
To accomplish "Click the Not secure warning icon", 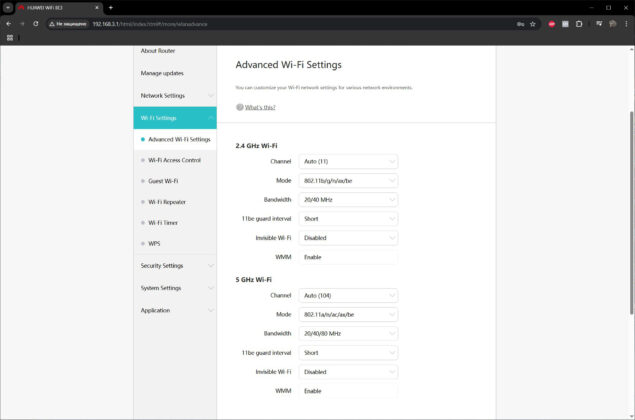I will click(x=52, y=24).
